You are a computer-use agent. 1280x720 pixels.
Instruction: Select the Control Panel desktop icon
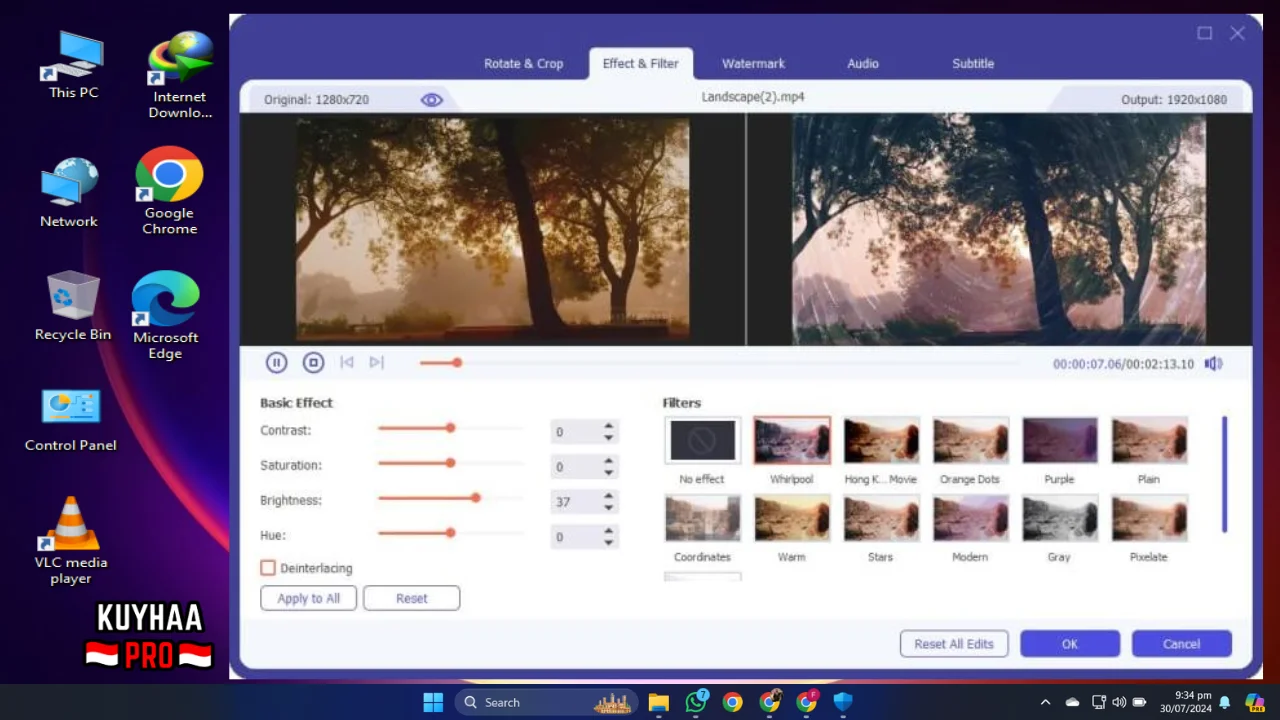71,420
